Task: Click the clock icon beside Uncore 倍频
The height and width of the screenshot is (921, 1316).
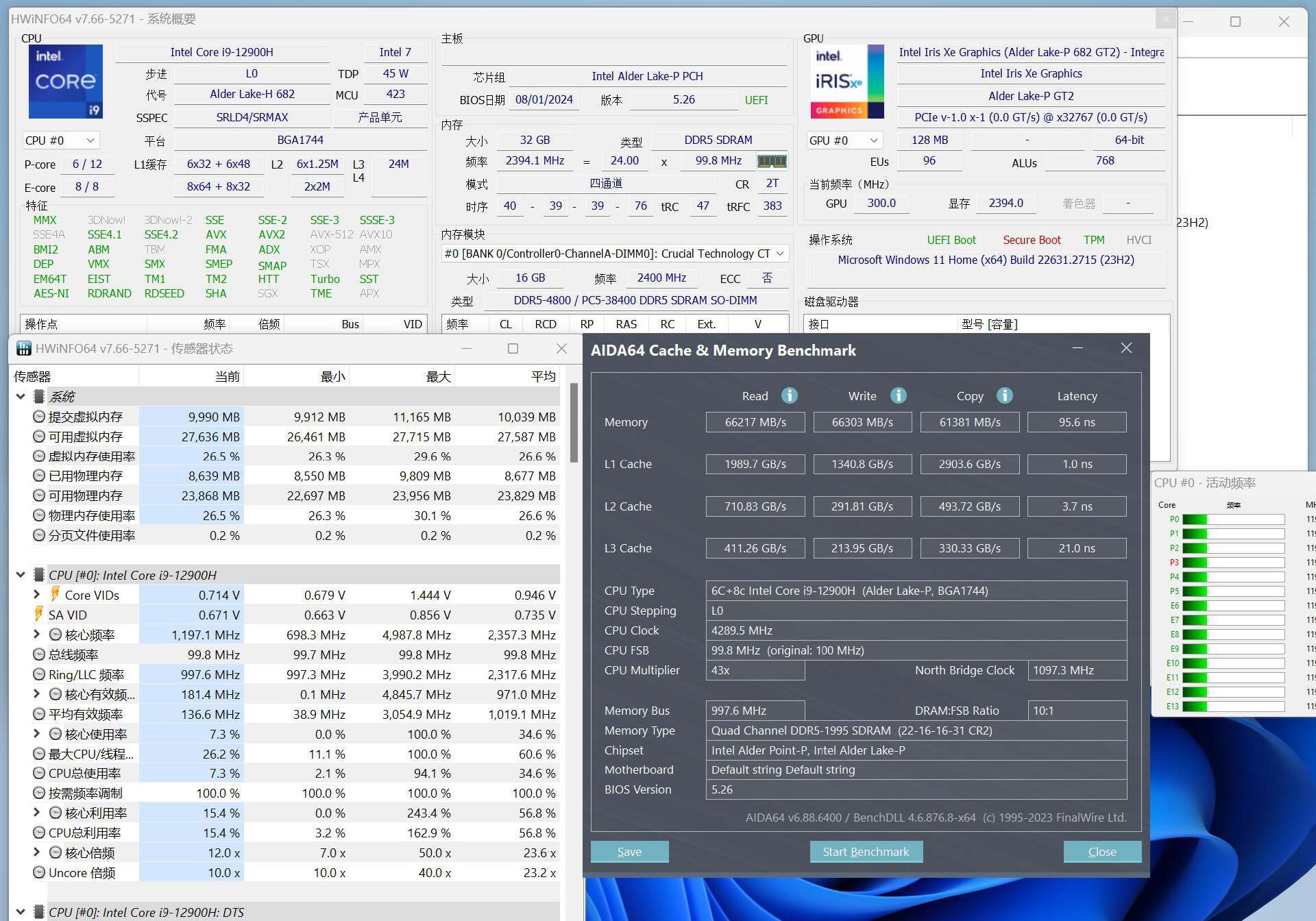Action: 39,872
